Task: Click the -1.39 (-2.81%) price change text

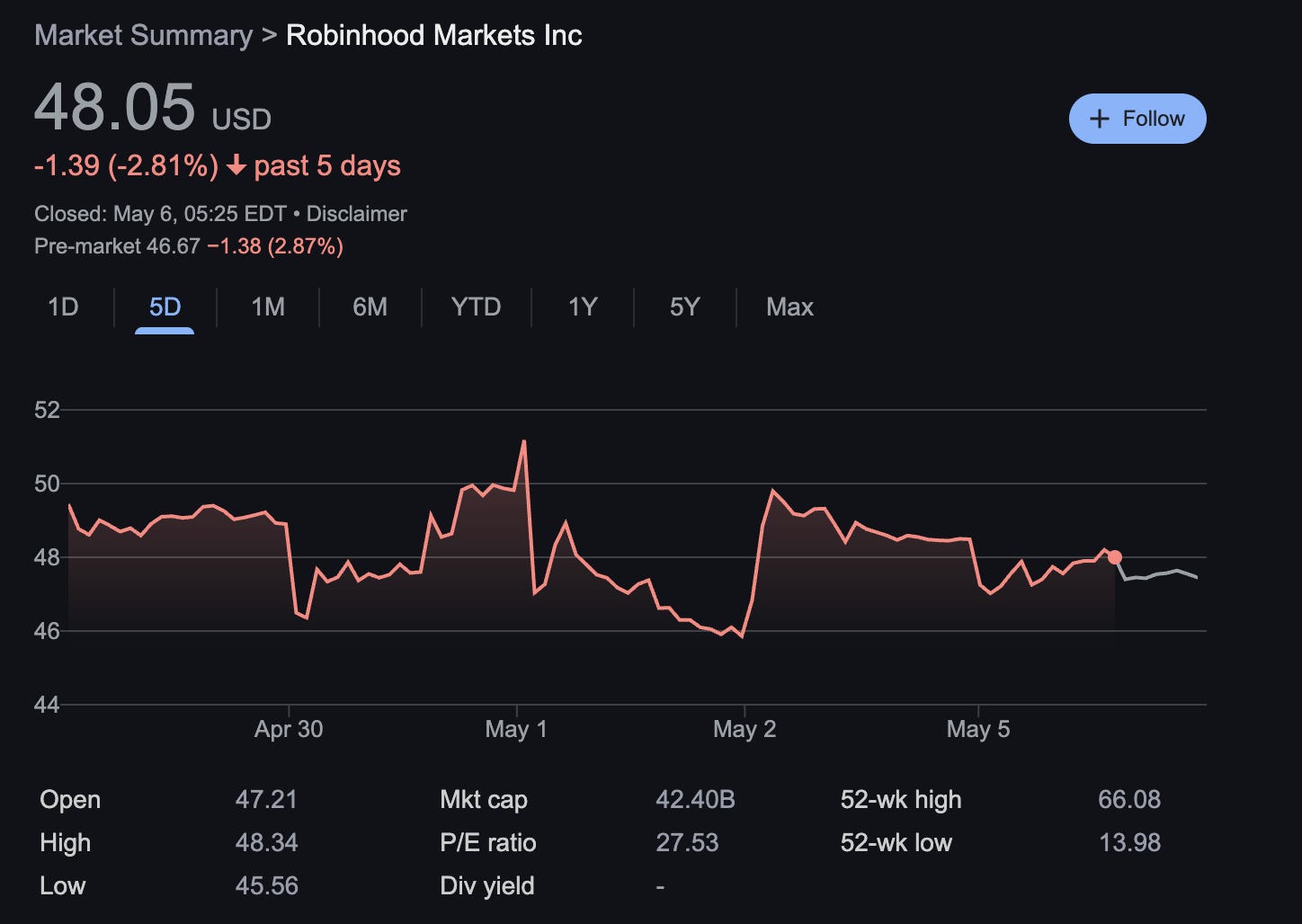Action: [126, 166]
